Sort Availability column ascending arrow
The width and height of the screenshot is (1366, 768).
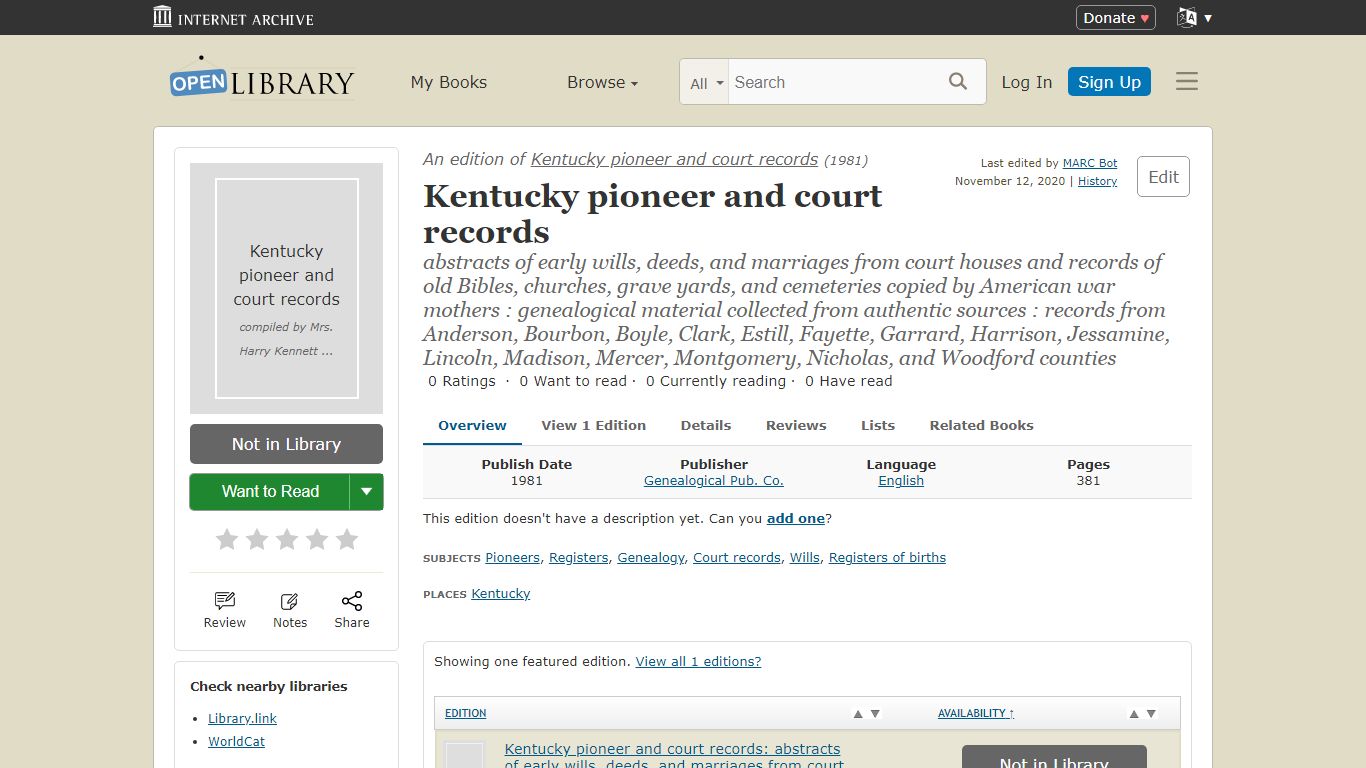1134,713
